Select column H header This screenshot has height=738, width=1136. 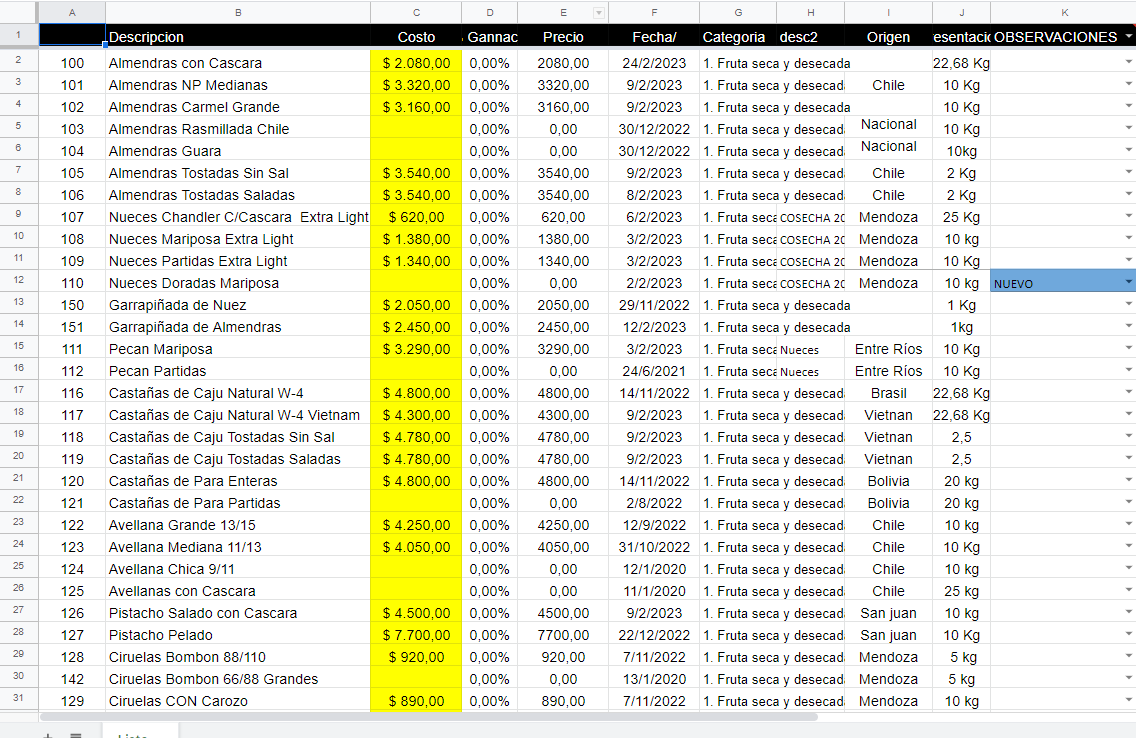[811, 12]
